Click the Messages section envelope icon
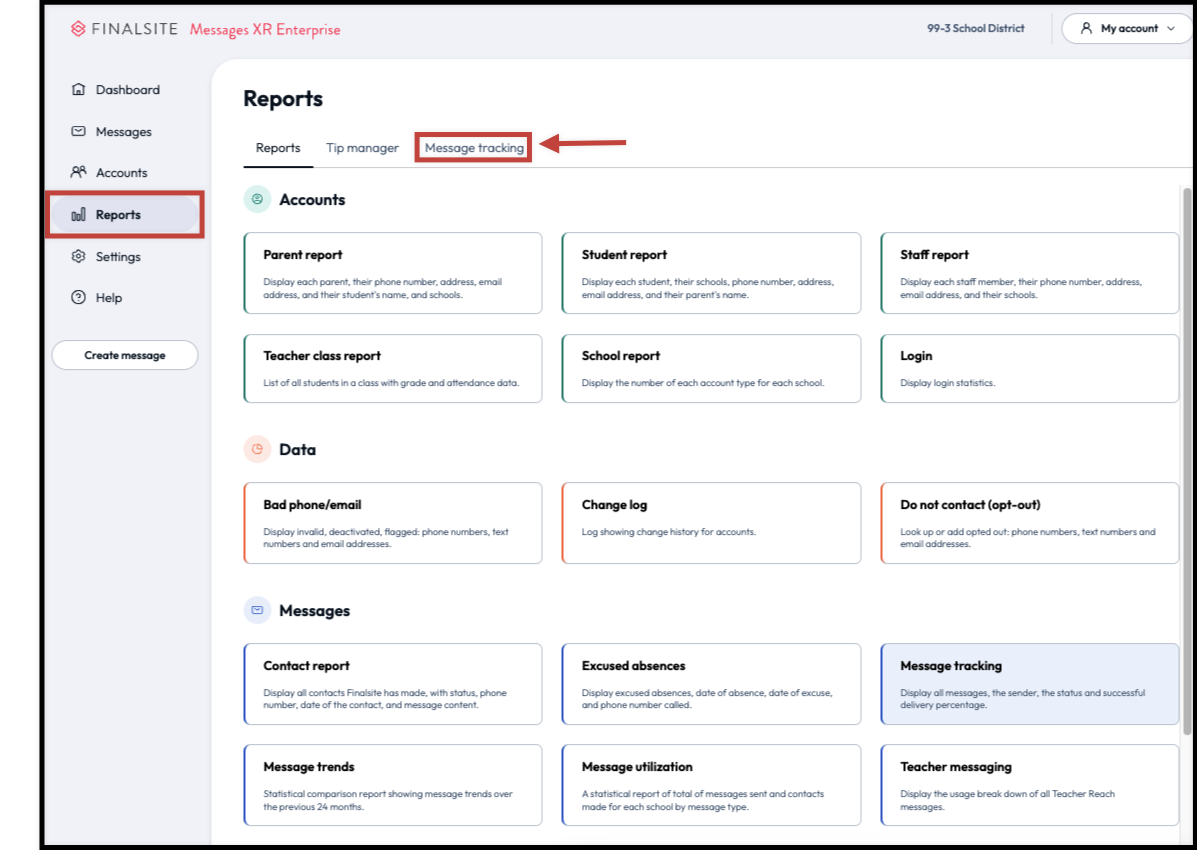1197x850 pixels. 257,610
